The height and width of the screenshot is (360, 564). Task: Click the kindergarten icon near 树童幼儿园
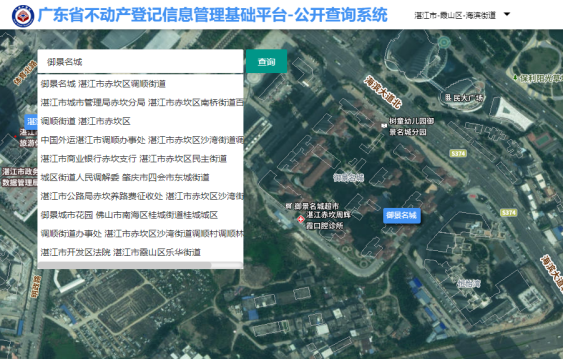(384, 126)
